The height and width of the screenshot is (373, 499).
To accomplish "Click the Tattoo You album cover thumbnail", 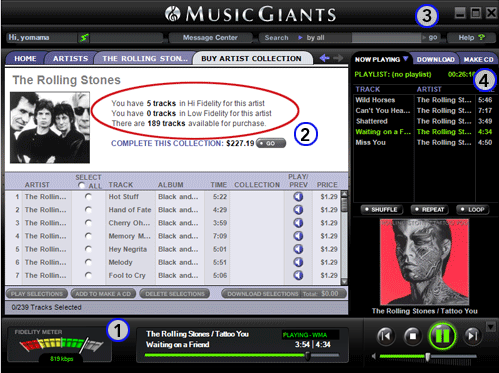I will [425, 262].
